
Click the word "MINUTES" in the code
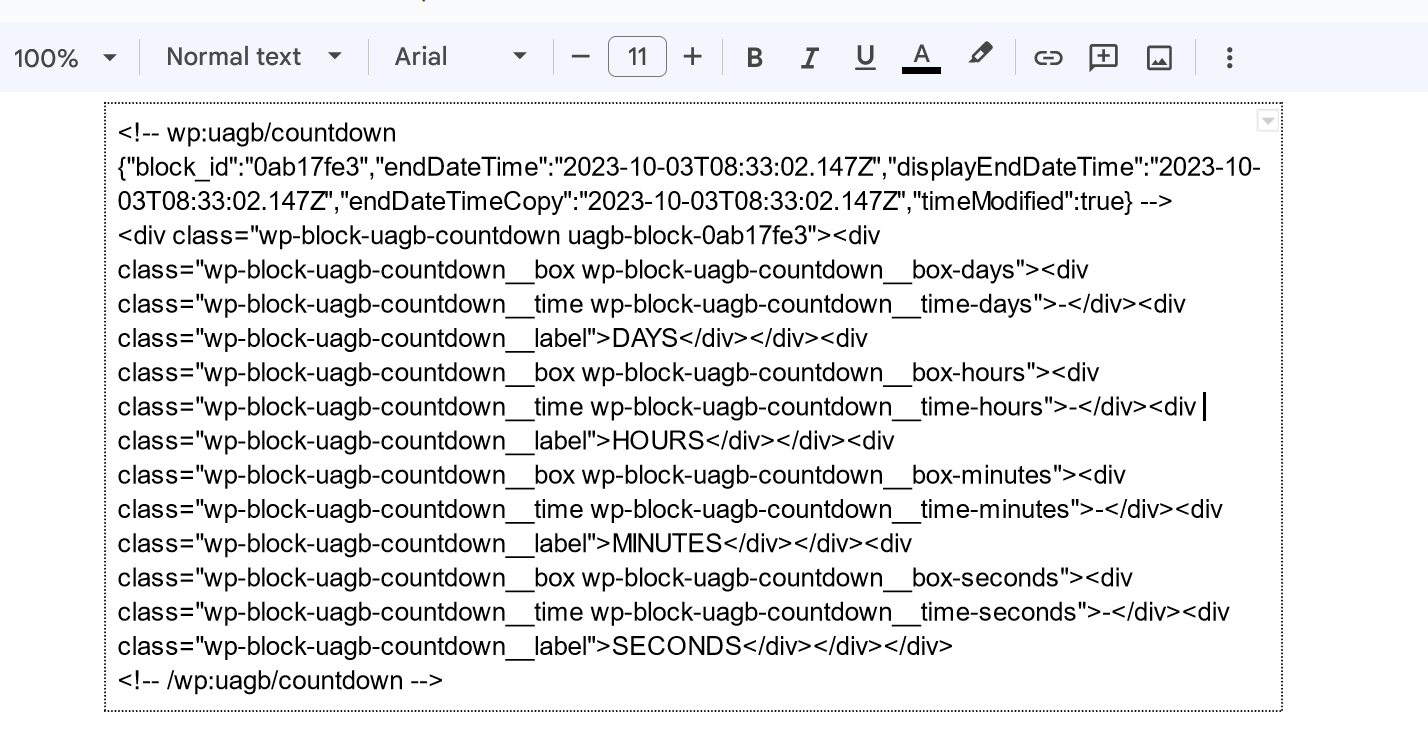(x=667, y=543)
